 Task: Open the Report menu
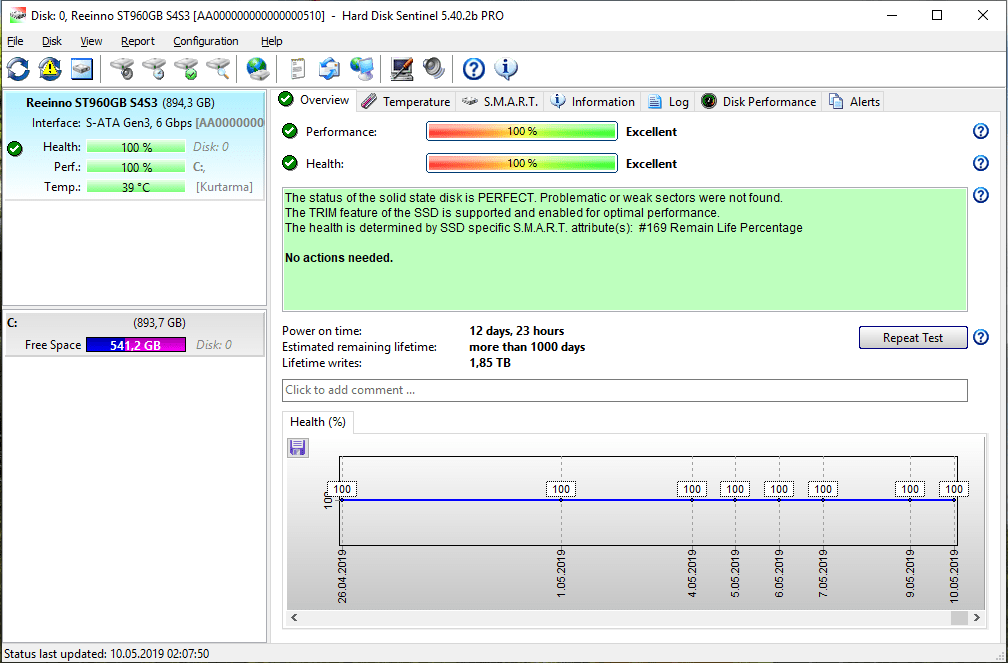(138, 41)
